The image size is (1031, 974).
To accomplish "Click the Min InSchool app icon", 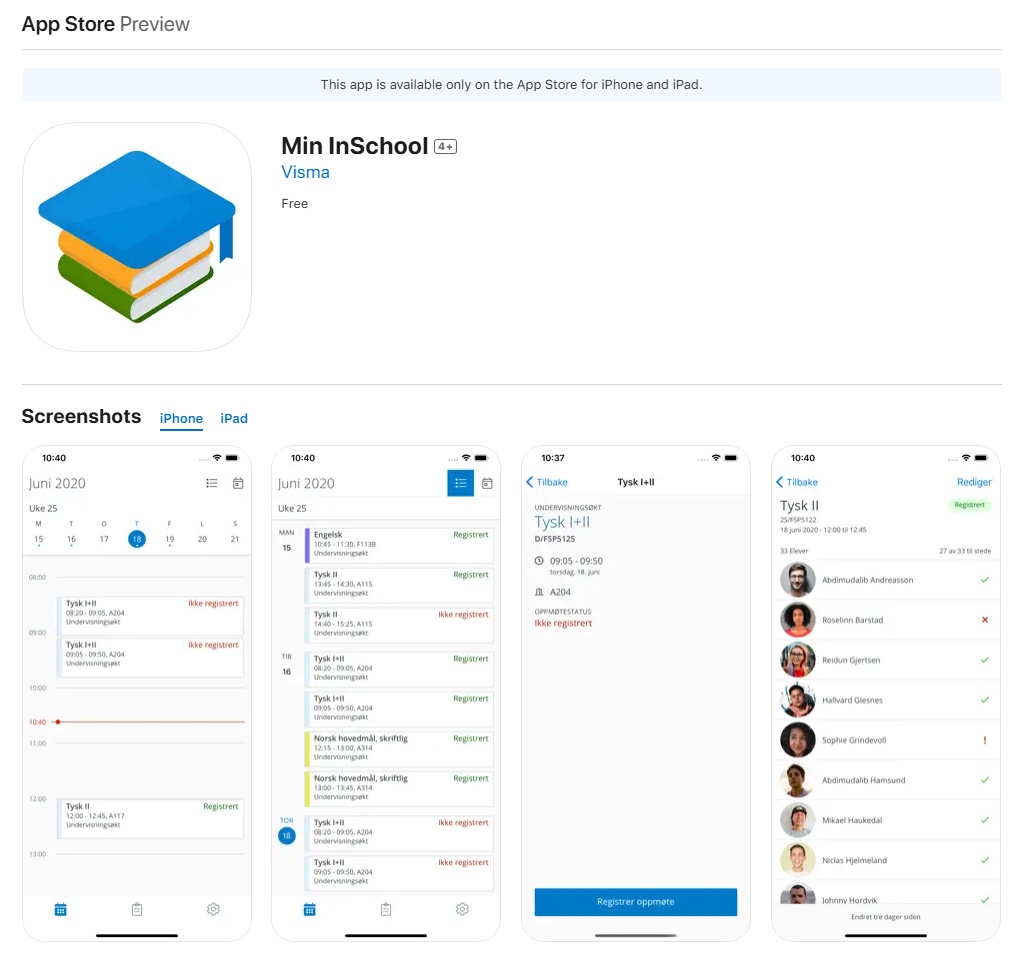I will pos(137,237).
